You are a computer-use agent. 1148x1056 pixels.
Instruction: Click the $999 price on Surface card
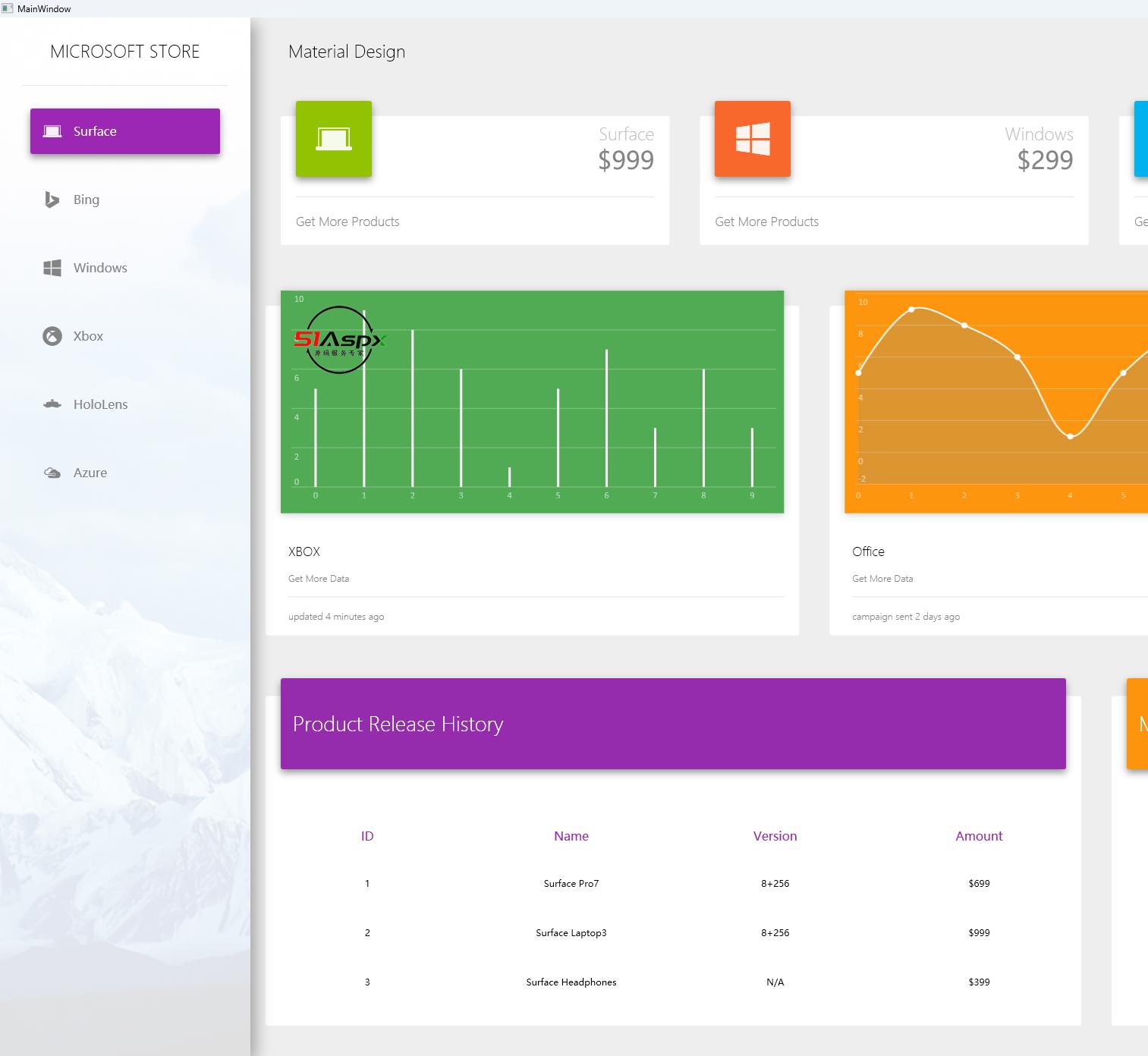(x=626, y=160)
